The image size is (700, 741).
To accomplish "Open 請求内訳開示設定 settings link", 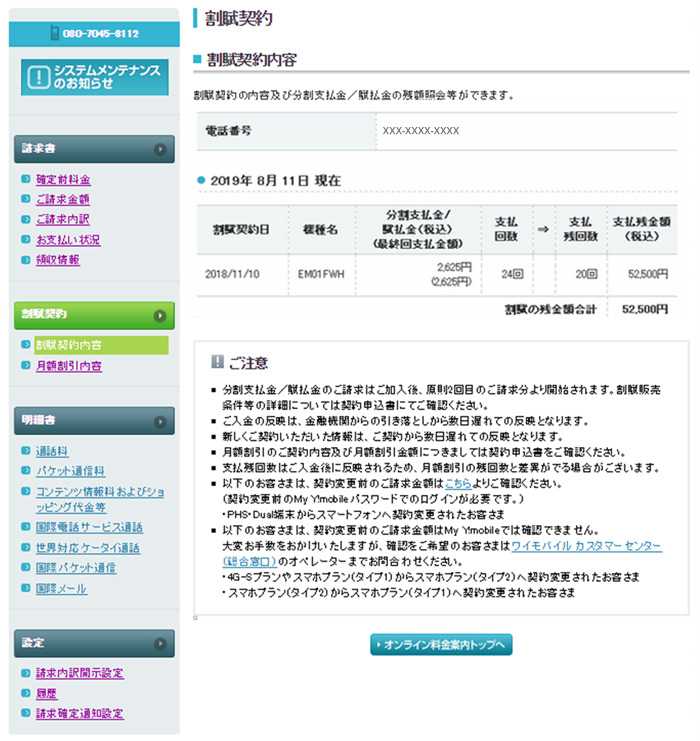I will (80, 673).
